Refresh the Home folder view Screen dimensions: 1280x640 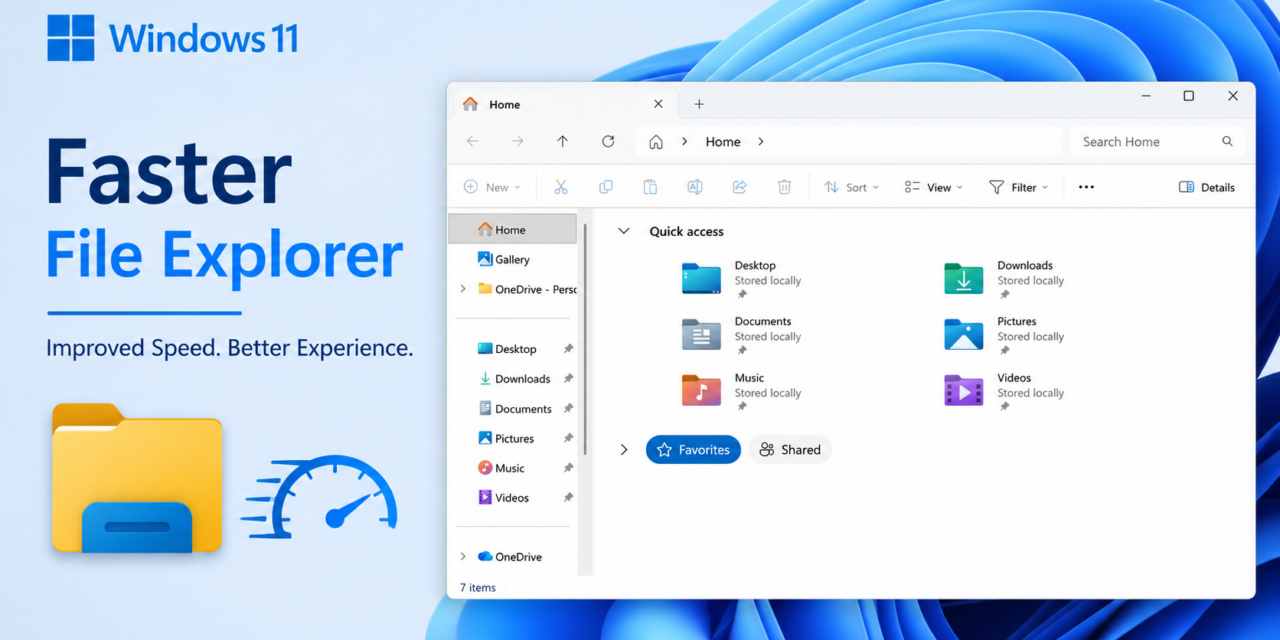(x=608, y=142)
